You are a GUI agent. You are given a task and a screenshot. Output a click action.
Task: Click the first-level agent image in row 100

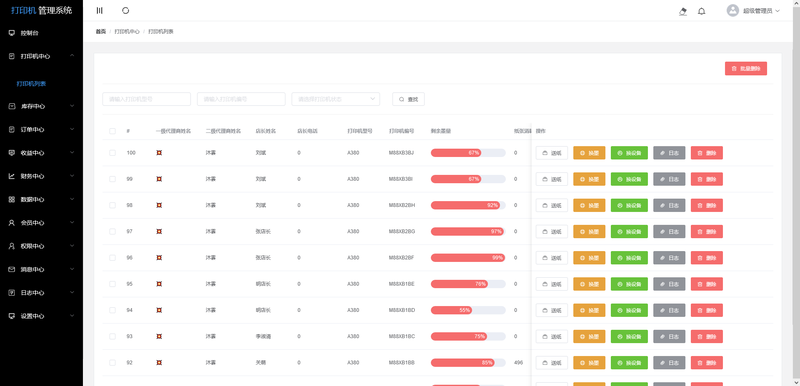point(159,152)
